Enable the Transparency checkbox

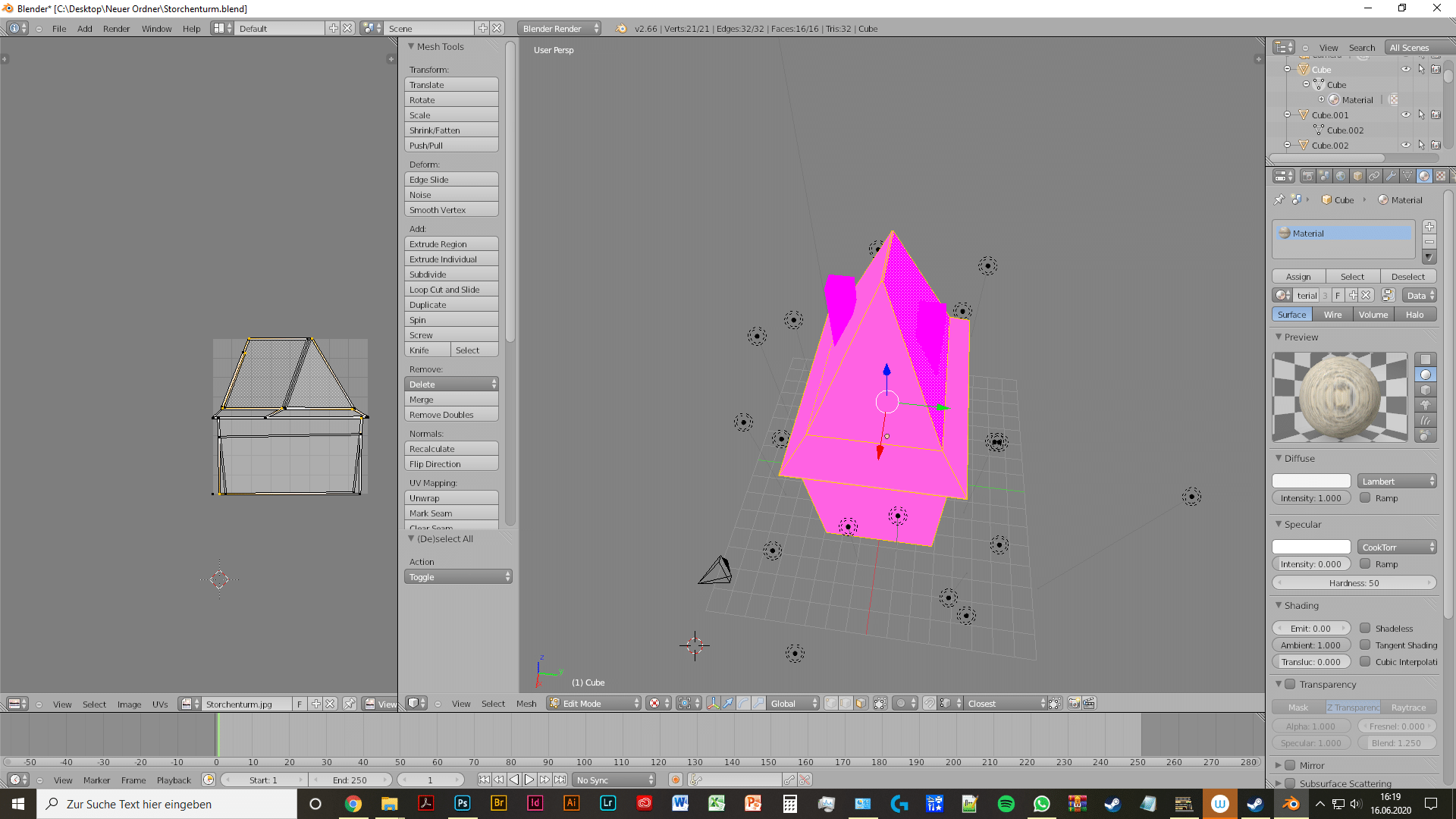click(1290, 684)
